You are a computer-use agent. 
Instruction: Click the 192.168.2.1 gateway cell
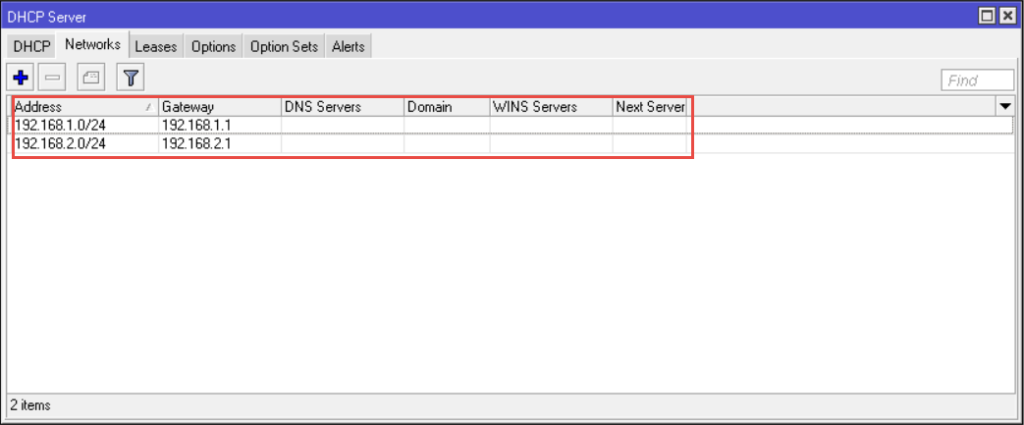click(220, 144)
